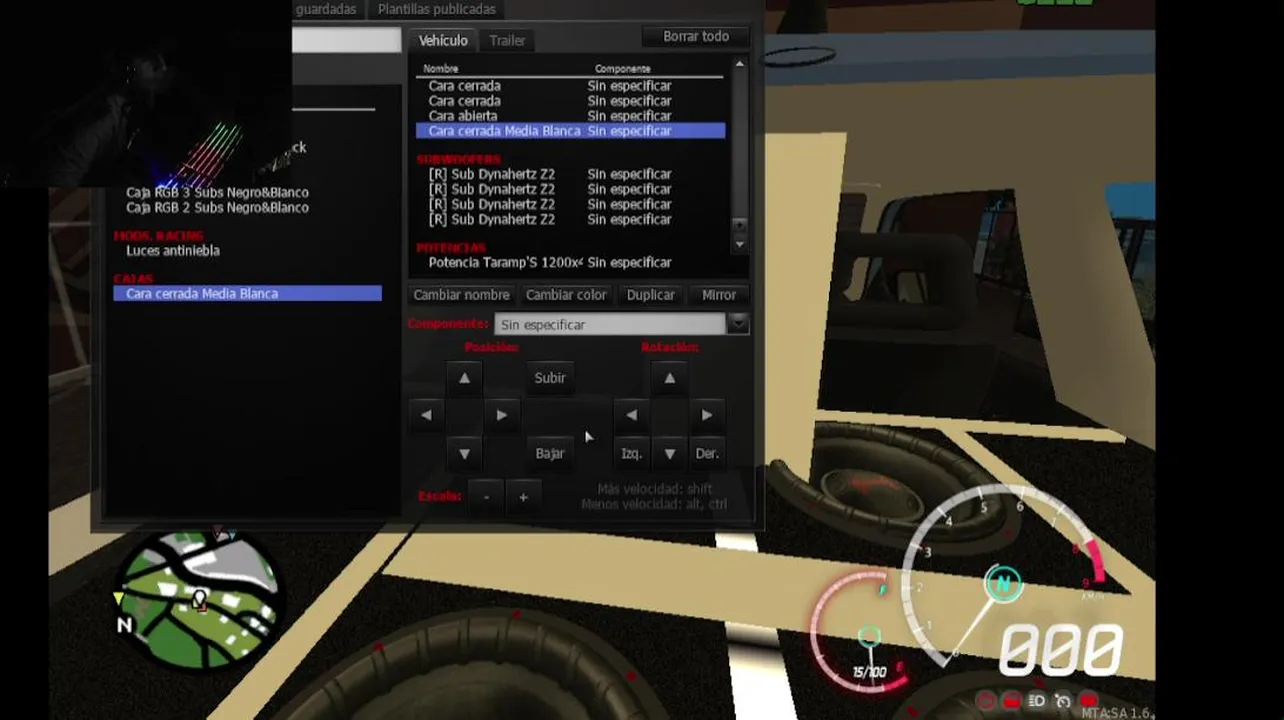Click the Rotación right arrow
This screenshot has width=1284, height=720.
pos(707,415)
